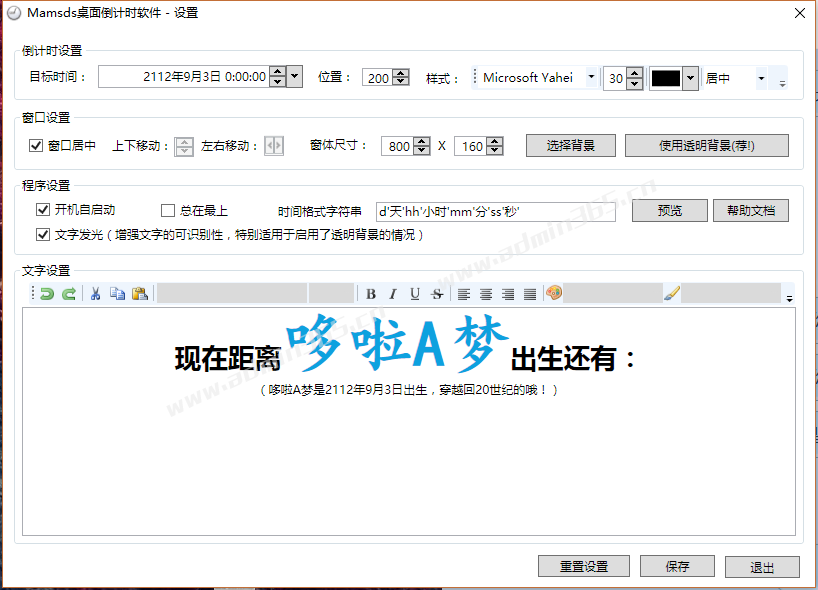Increase the target time spinner
The width and height of the screenshot is (818, 590).
[278, 71]
